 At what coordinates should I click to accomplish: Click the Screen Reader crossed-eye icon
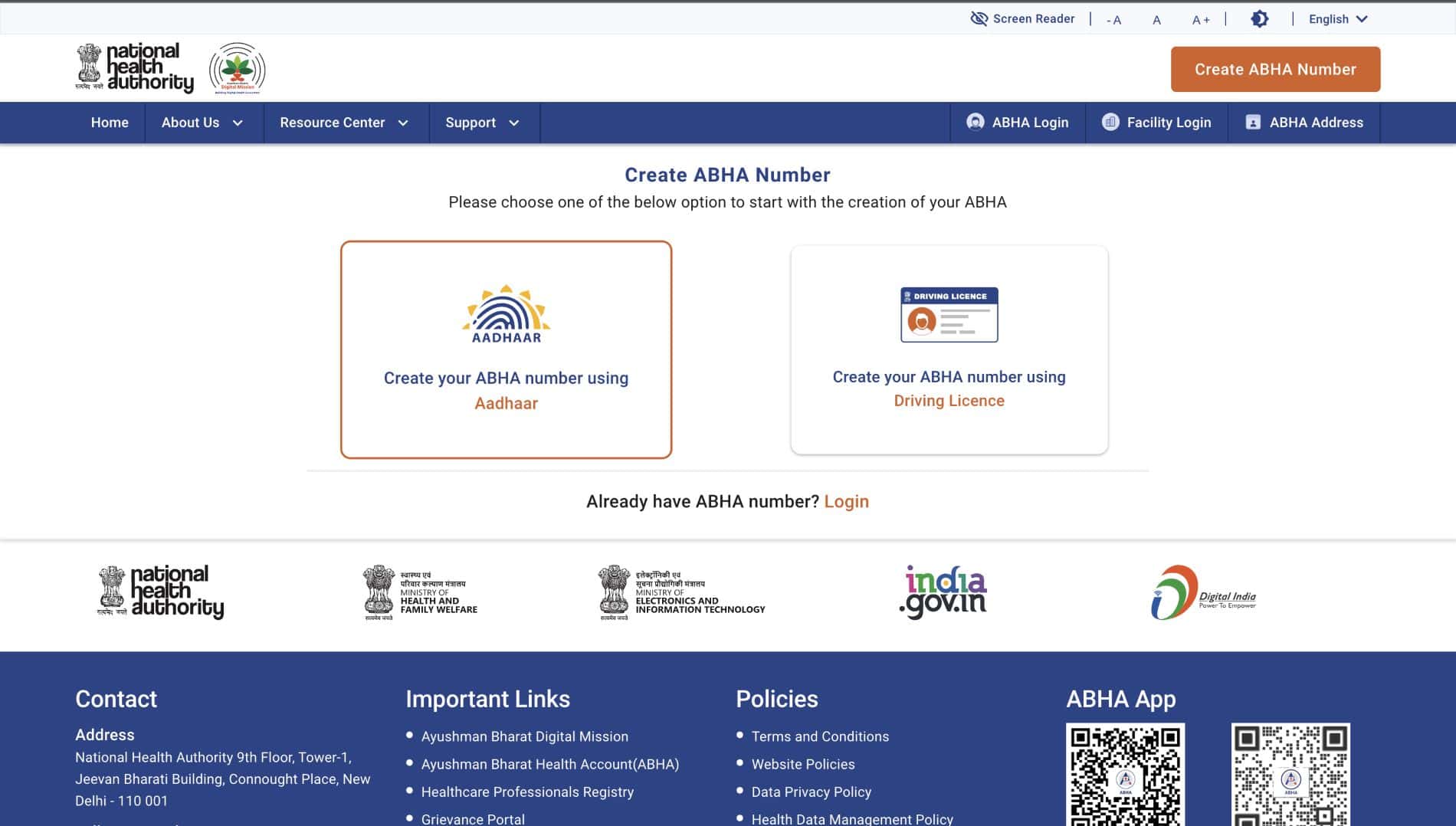pyautogui.click(x=979, y=18)
